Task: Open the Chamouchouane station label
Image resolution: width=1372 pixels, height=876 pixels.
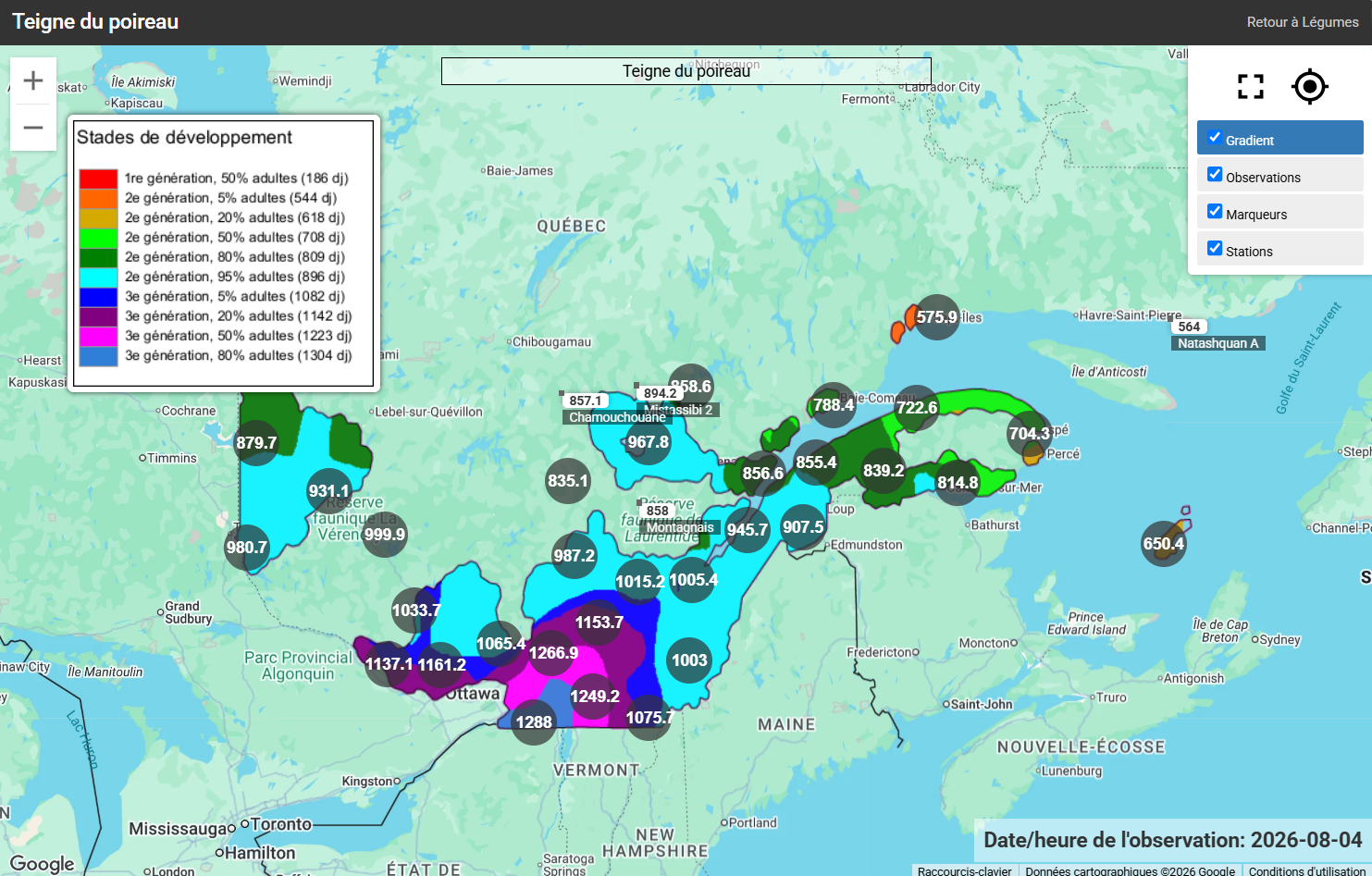Action: [617, 417]
